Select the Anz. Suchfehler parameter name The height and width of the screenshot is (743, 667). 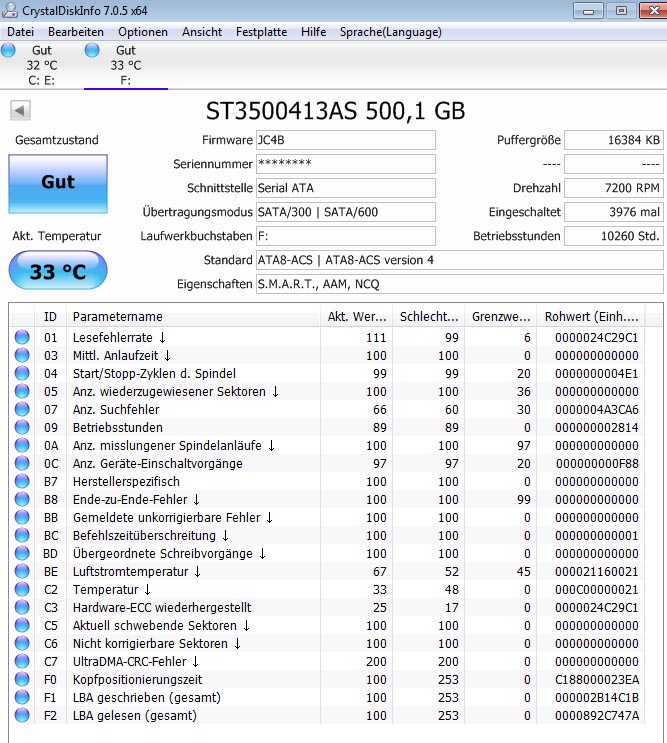[x=116, y=409]
